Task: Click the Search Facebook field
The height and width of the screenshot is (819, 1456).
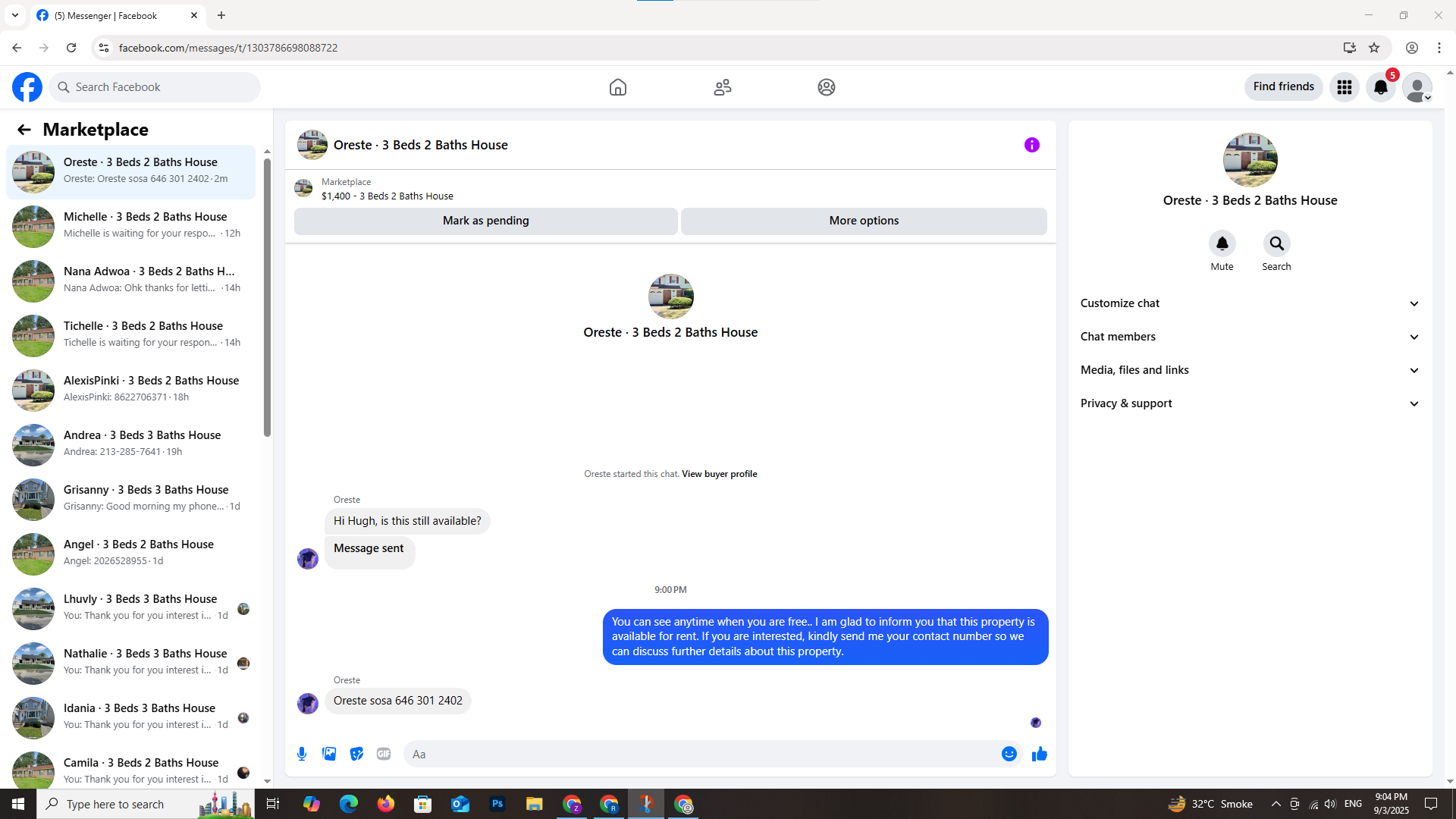Action: (155, 87)
